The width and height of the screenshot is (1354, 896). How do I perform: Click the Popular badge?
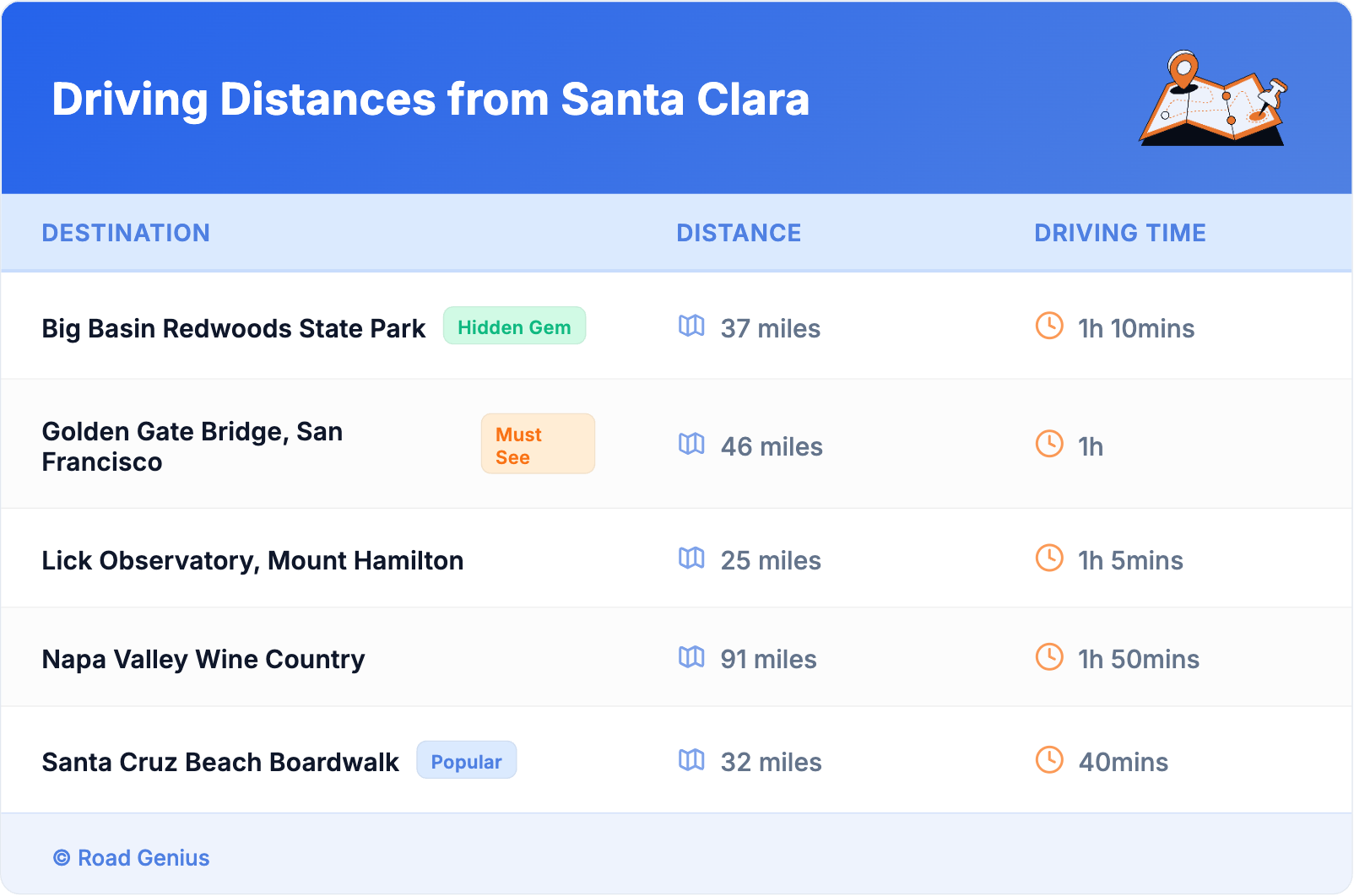tap(466, 761)
